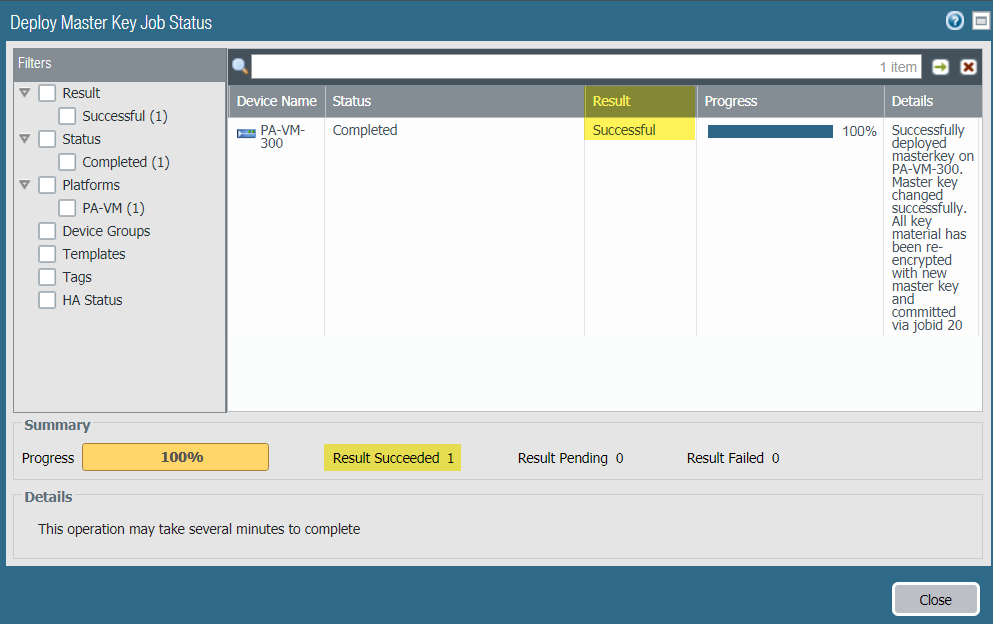Click the help question mark icon

click(x=954, y=21)
